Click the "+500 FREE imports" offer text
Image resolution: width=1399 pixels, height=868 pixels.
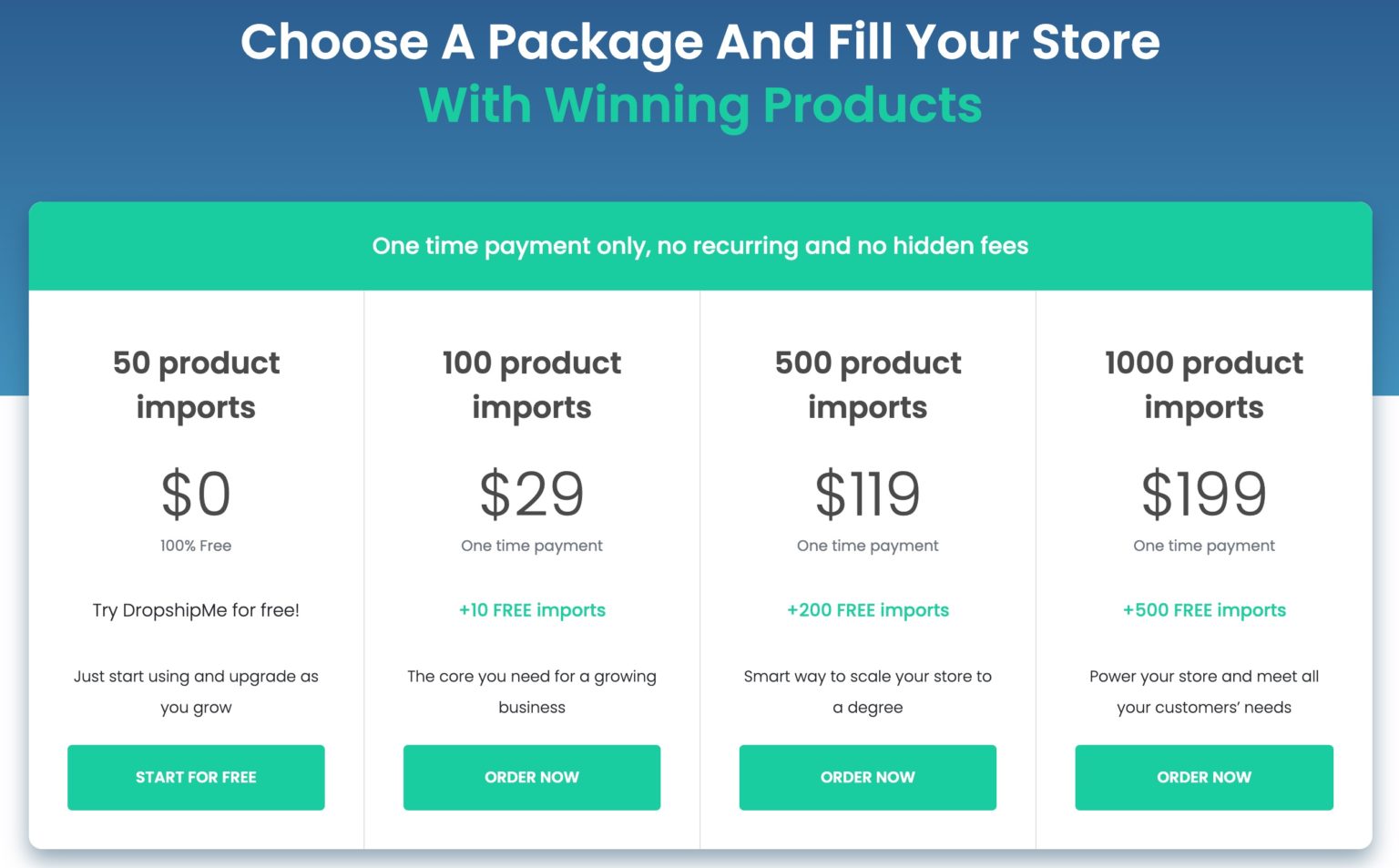pyautogui.click(x=1204, y=610)
